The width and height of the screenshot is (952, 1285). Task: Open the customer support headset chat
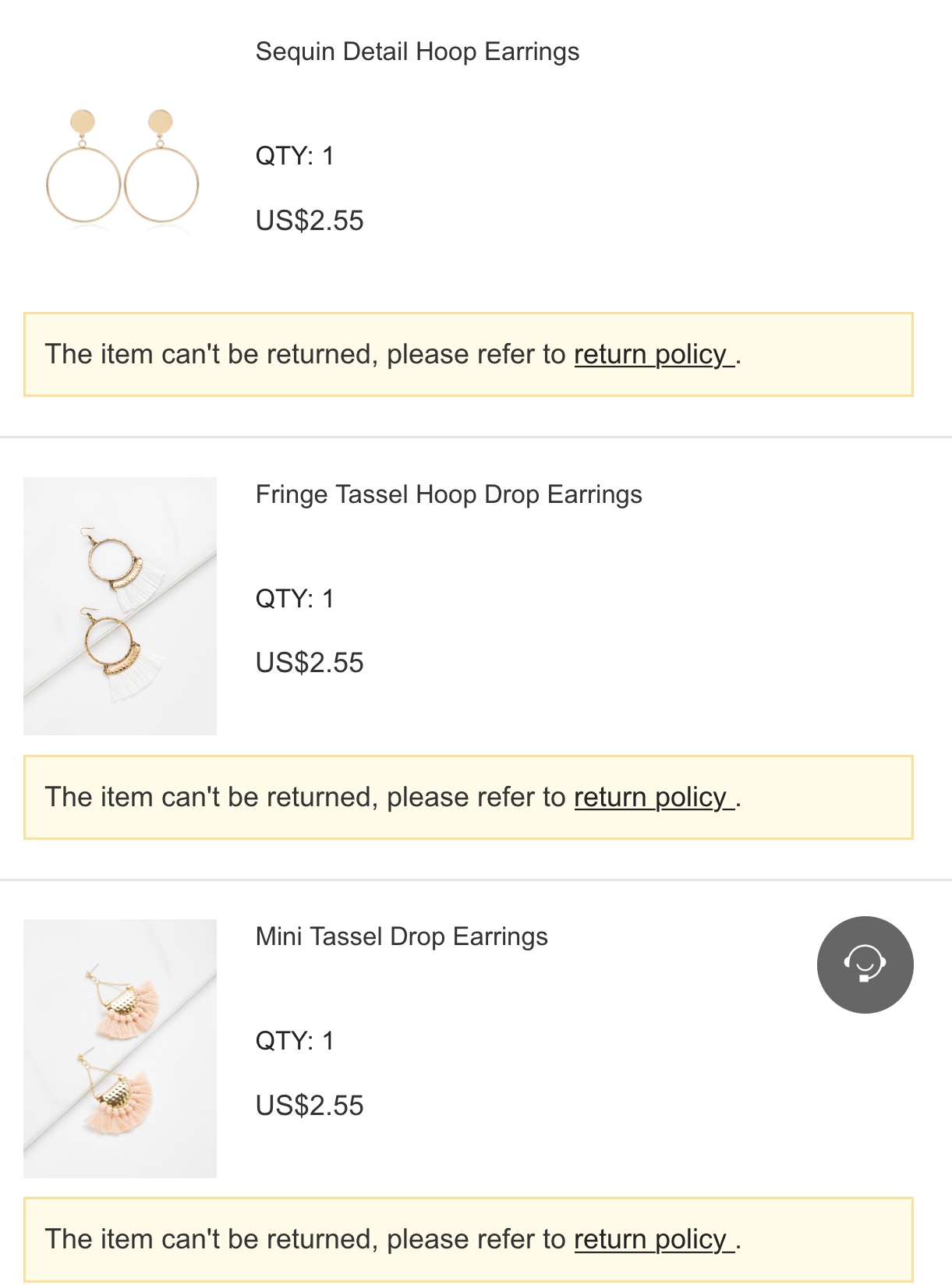click(x=865, y=965)
